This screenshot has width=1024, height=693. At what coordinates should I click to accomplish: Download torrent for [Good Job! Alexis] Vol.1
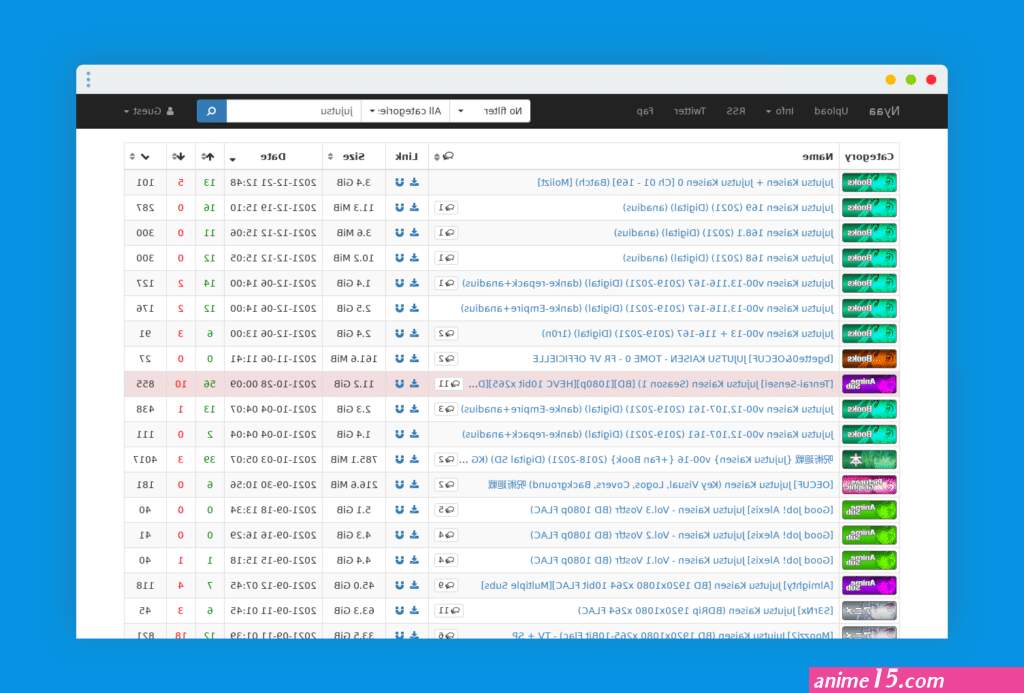tap(414, 560)
